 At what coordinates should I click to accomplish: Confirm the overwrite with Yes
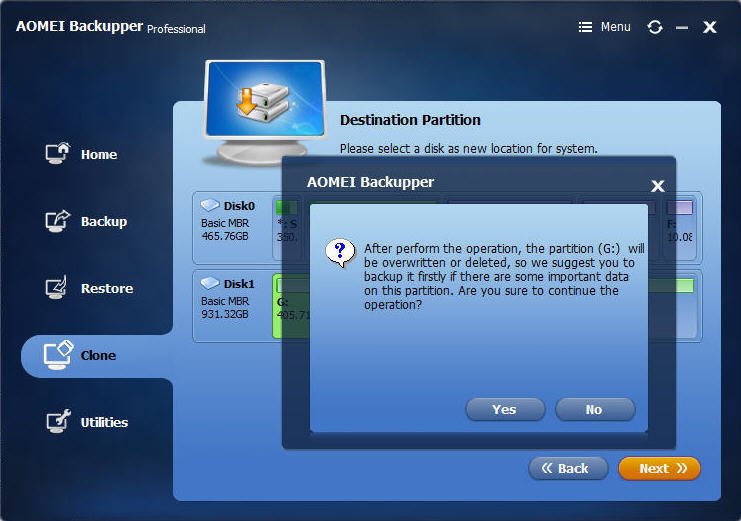(505, 409)
